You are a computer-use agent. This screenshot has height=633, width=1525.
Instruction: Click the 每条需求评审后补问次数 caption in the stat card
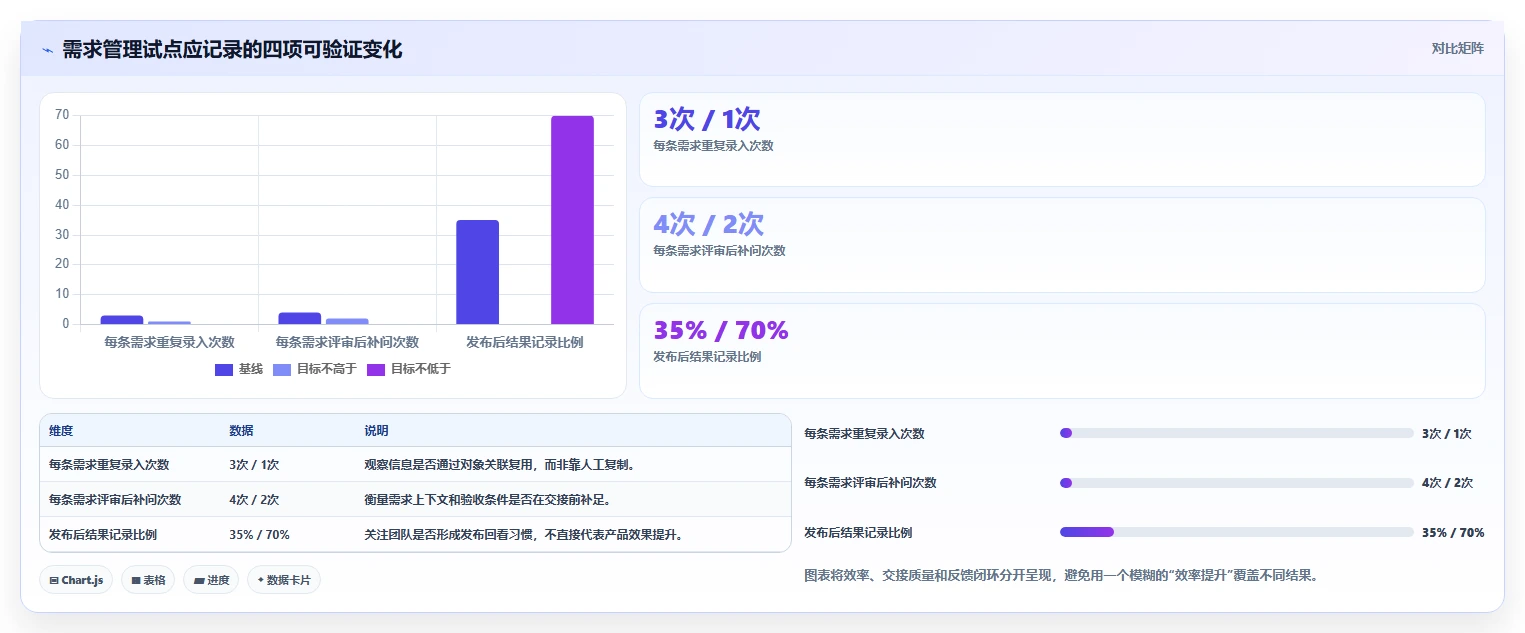click(x=719, y=251)
